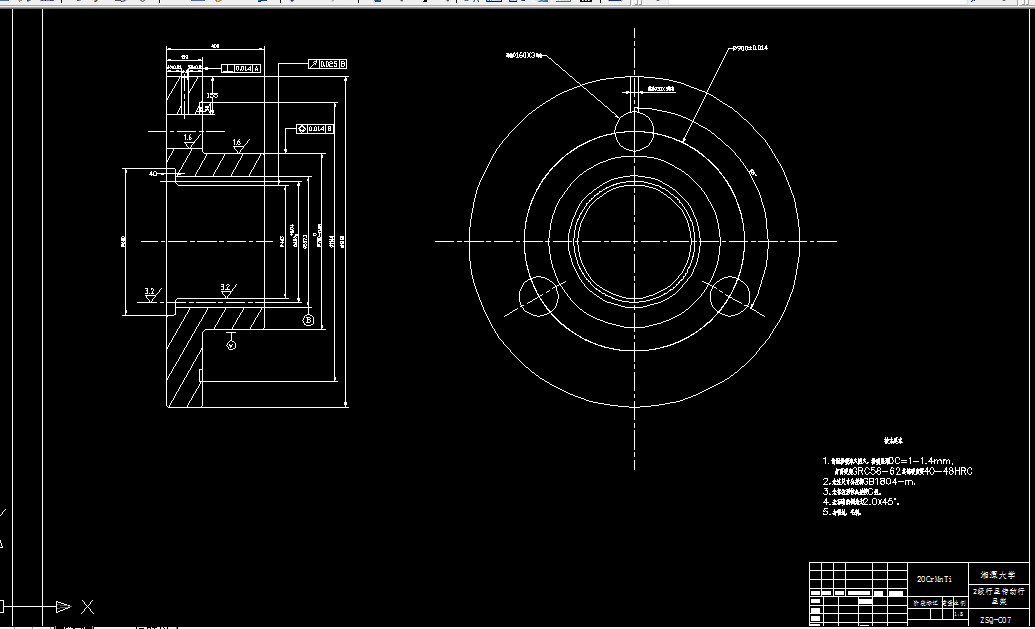Select the 0.025 B runout tolerance frame
1035x629 pixels.
(327, 64)
